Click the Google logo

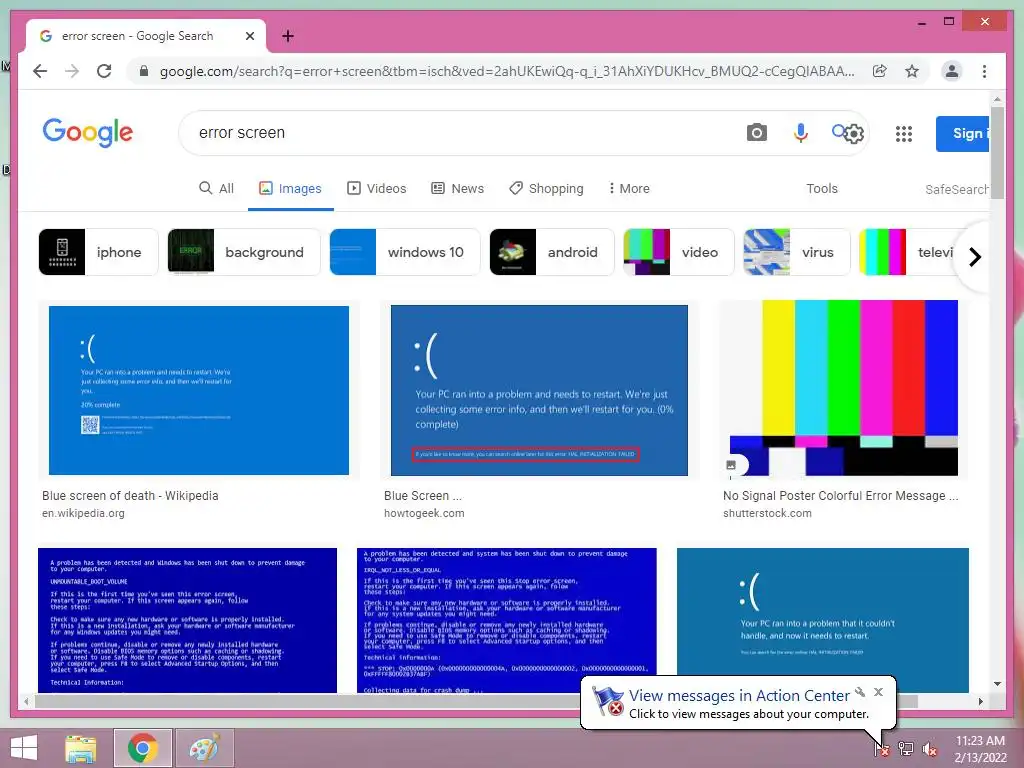coord(88,133)
